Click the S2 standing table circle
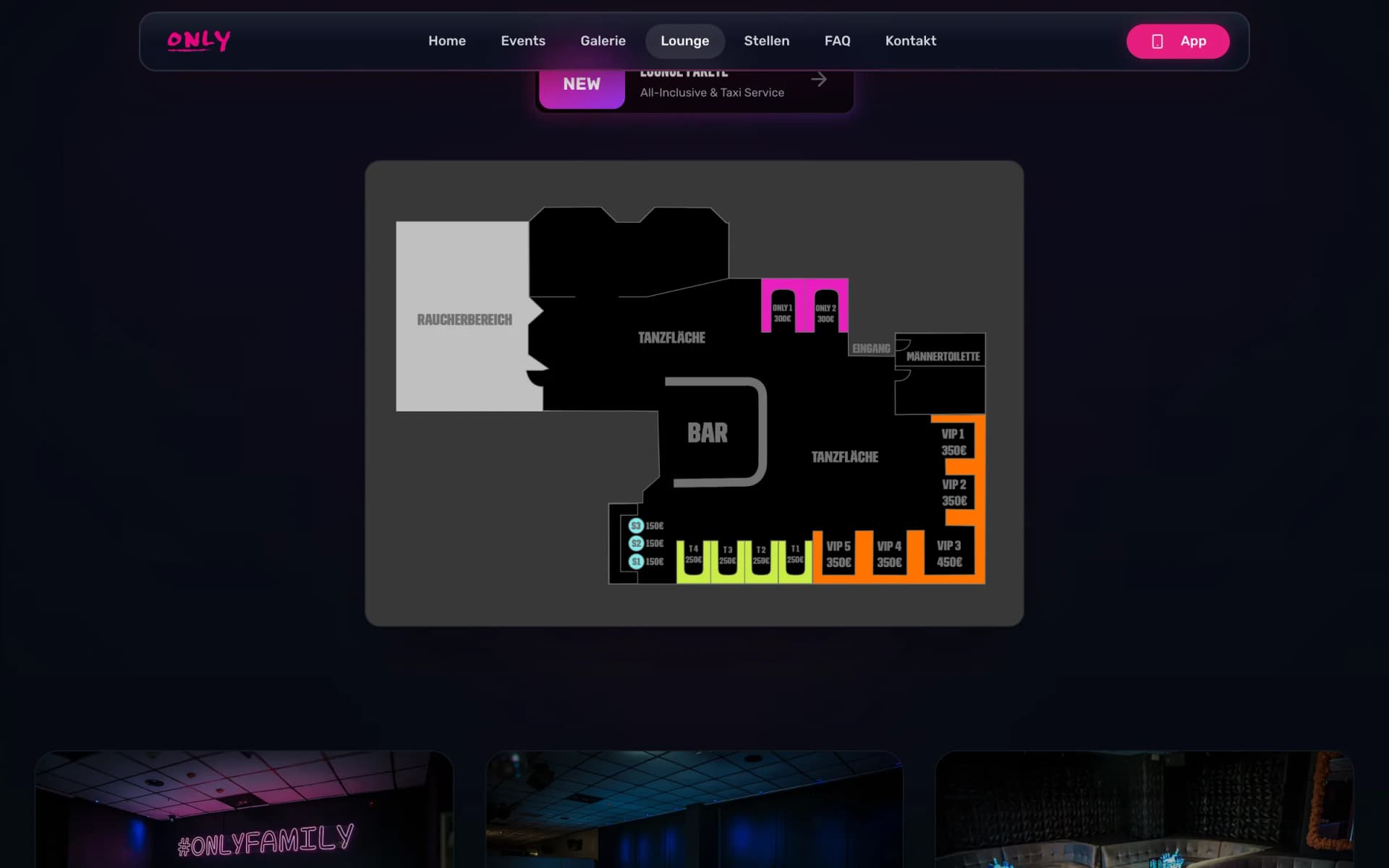Screen dimensions: 1389x868 (636, 543)
